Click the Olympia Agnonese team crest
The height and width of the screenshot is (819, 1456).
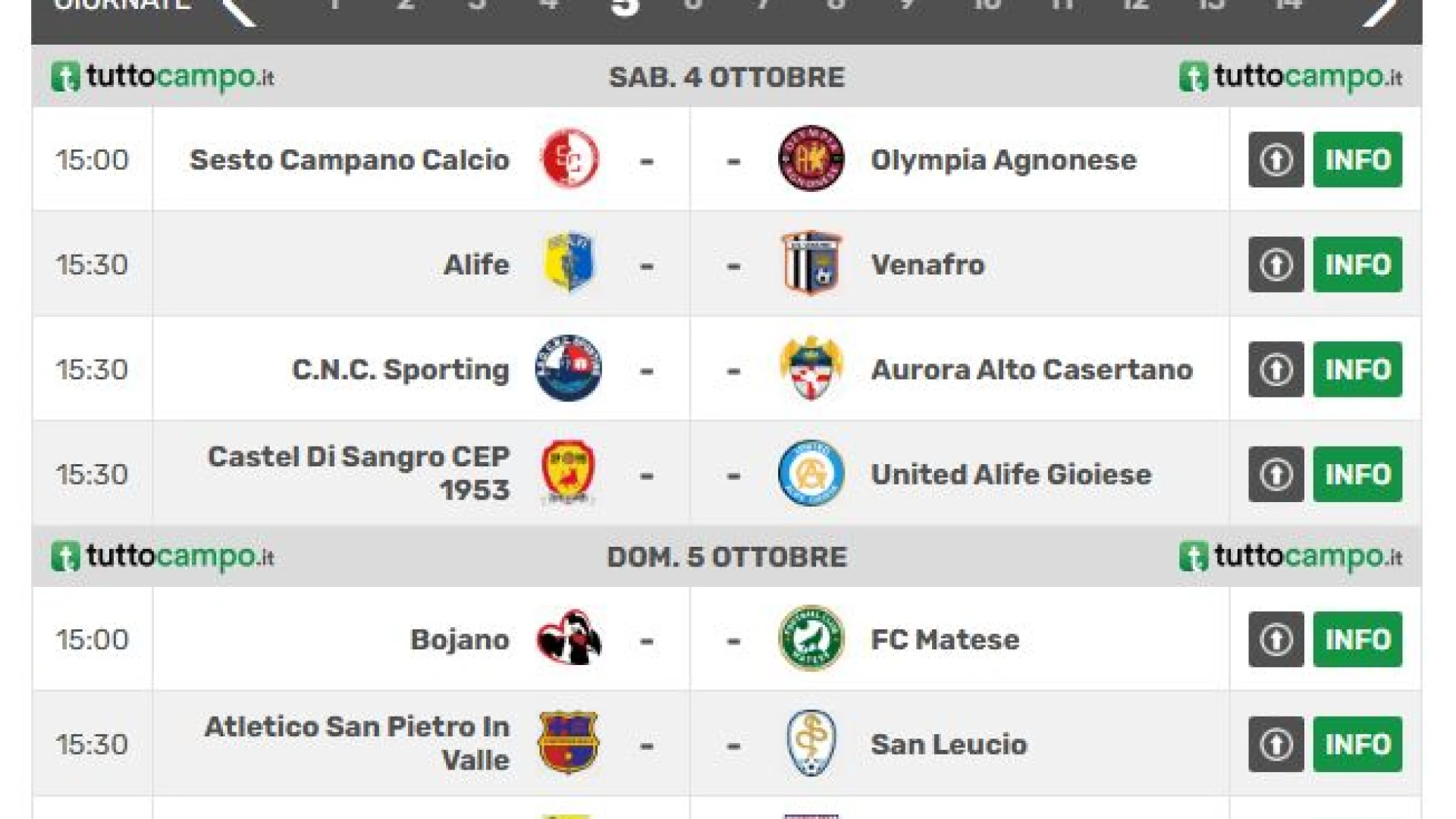(811, 158)
